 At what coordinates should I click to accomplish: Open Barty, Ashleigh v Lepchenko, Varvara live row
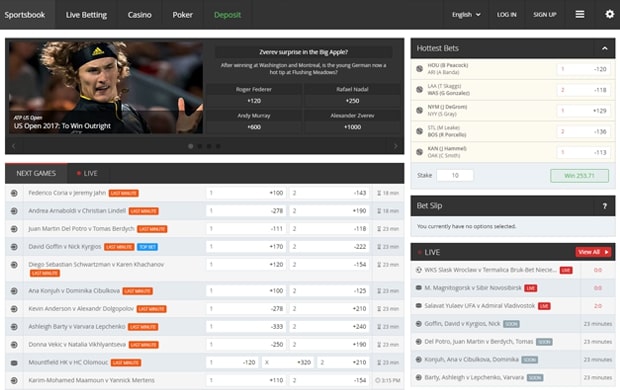513,377
